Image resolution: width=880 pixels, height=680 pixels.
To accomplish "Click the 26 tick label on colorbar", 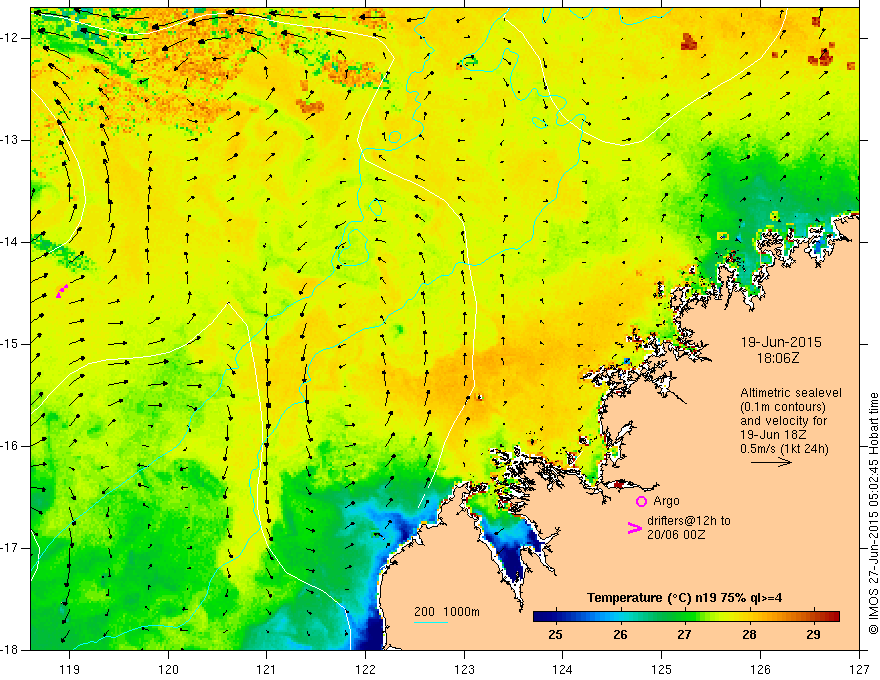I will click(620, 635).
